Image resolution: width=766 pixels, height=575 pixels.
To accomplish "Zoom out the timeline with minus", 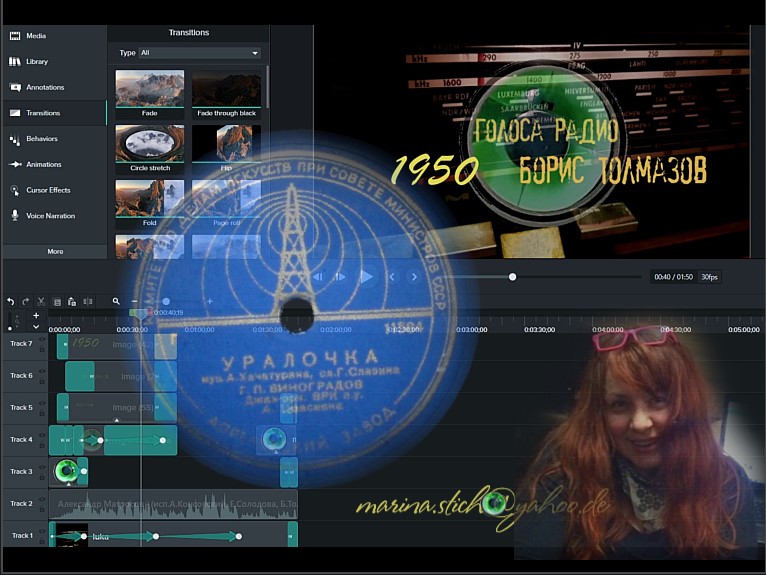I will [134, 301].
